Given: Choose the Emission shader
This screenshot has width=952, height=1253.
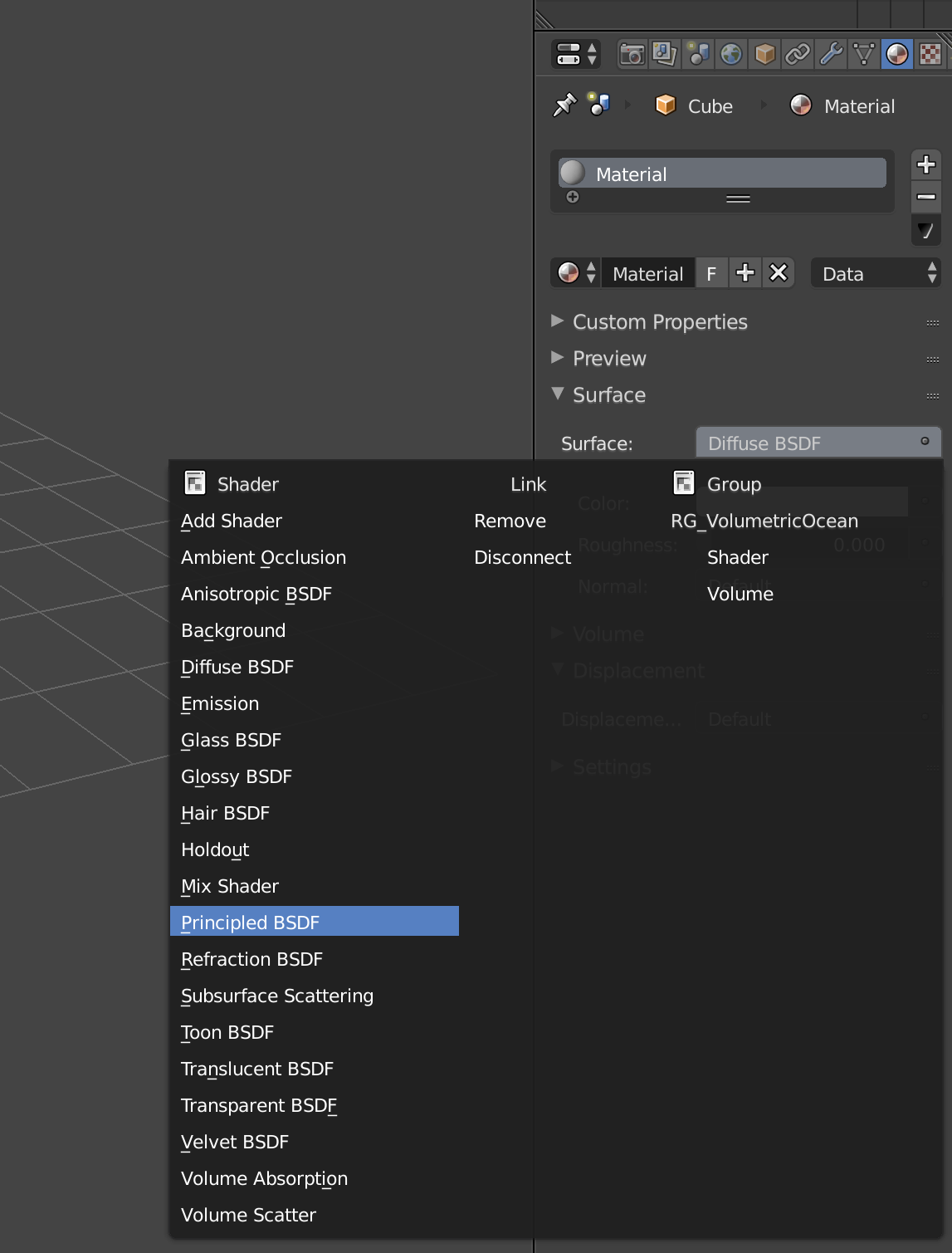Looking at the screenshot, I should tap(315, 703).
